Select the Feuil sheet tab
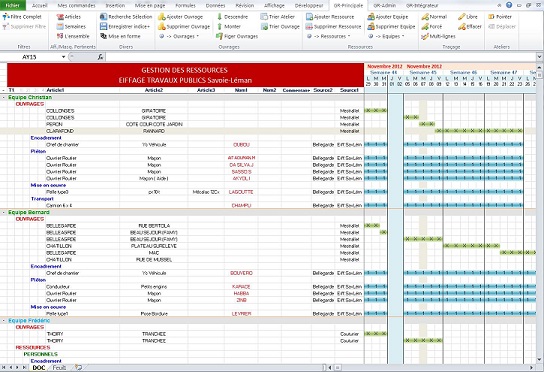Image resolution: width=544 pixels, height=372 pixels. (59, 367)
